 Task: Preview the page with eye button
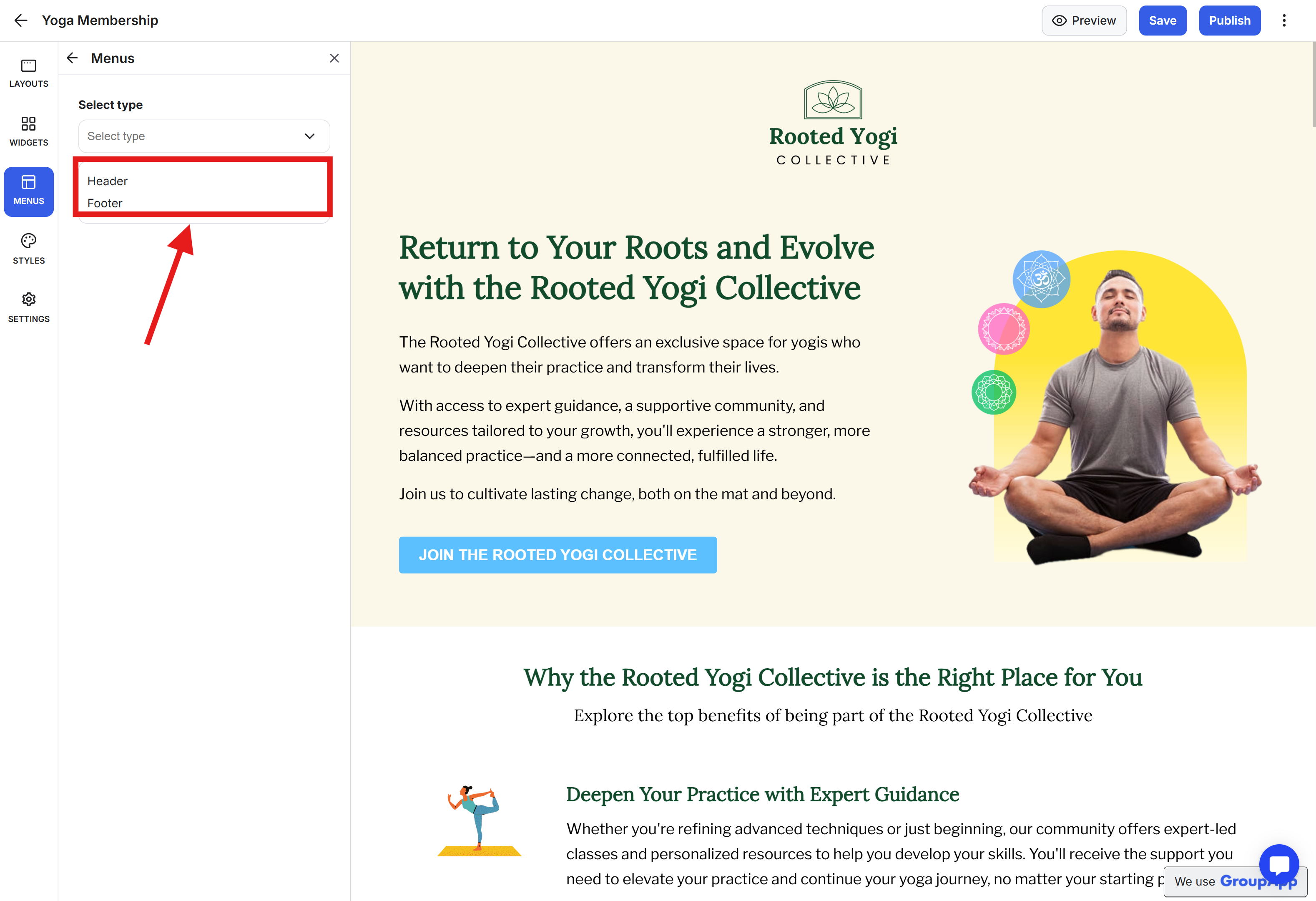pyautogui.click(x=1084, y=20)
